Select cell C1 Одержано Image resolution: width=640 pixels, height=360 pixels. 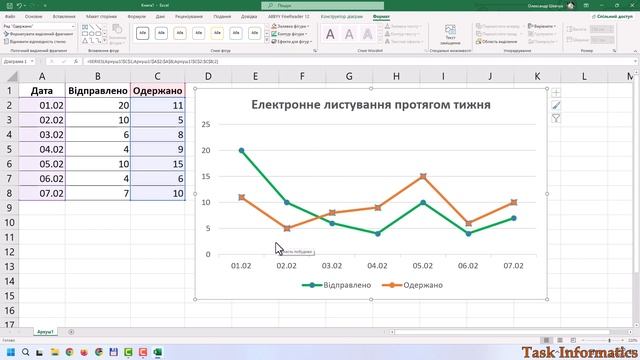point(158,91)
